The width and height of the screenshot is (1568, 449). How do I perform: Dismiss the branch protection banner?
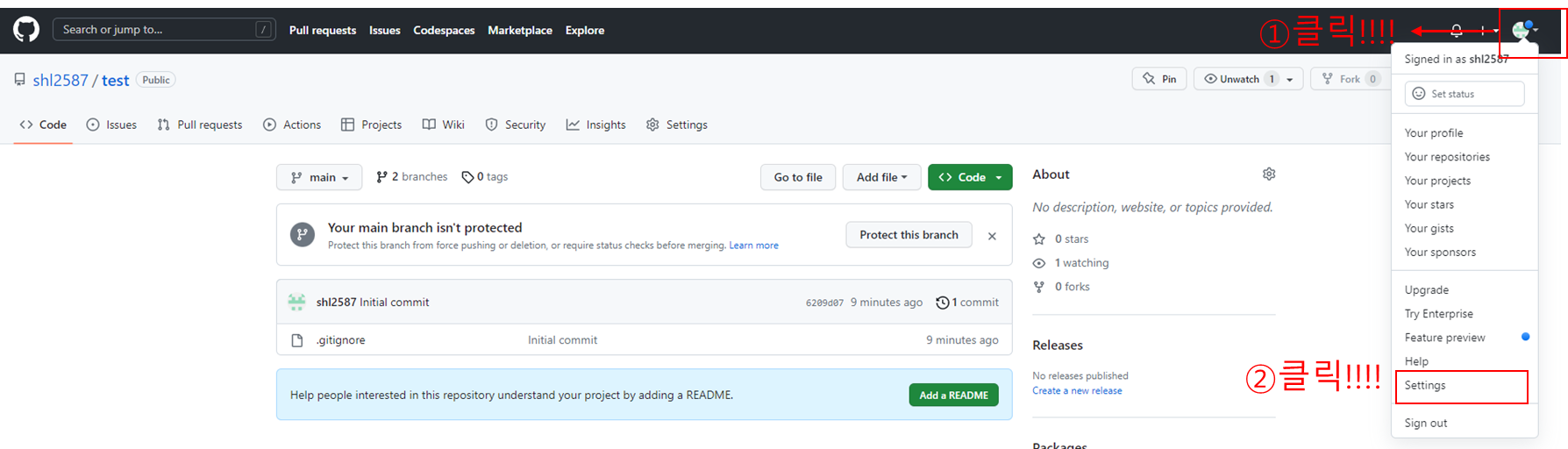coord(992,236)
